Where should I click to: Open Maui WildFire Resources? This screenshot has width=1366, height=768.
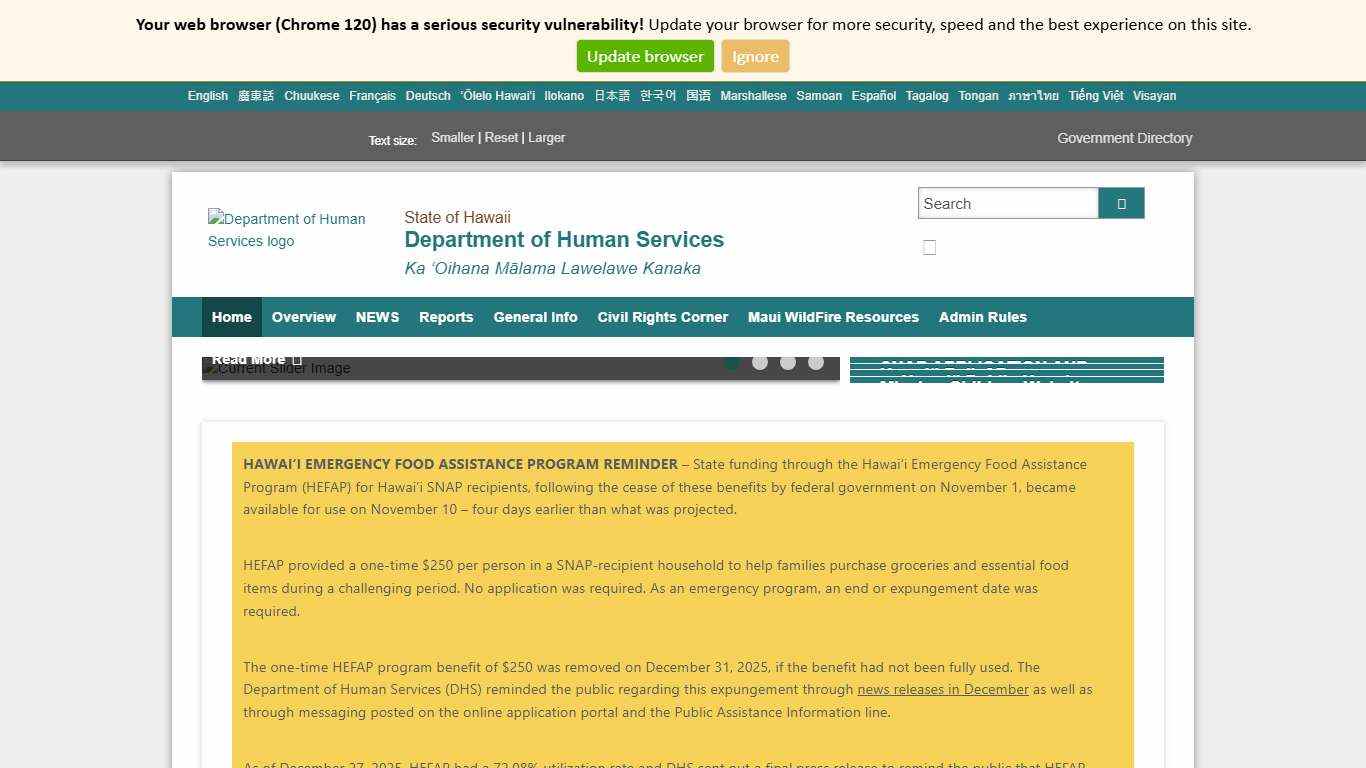coord(833,317)
